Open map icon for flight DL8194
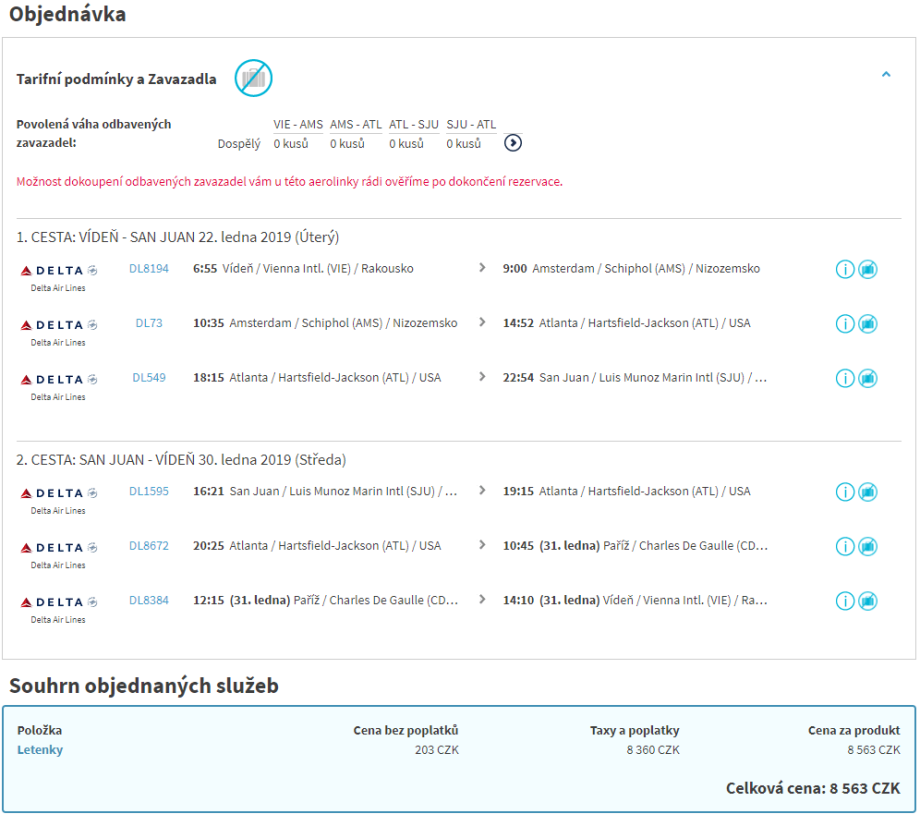The image size is (920, 814). click(x=868, y=270)
